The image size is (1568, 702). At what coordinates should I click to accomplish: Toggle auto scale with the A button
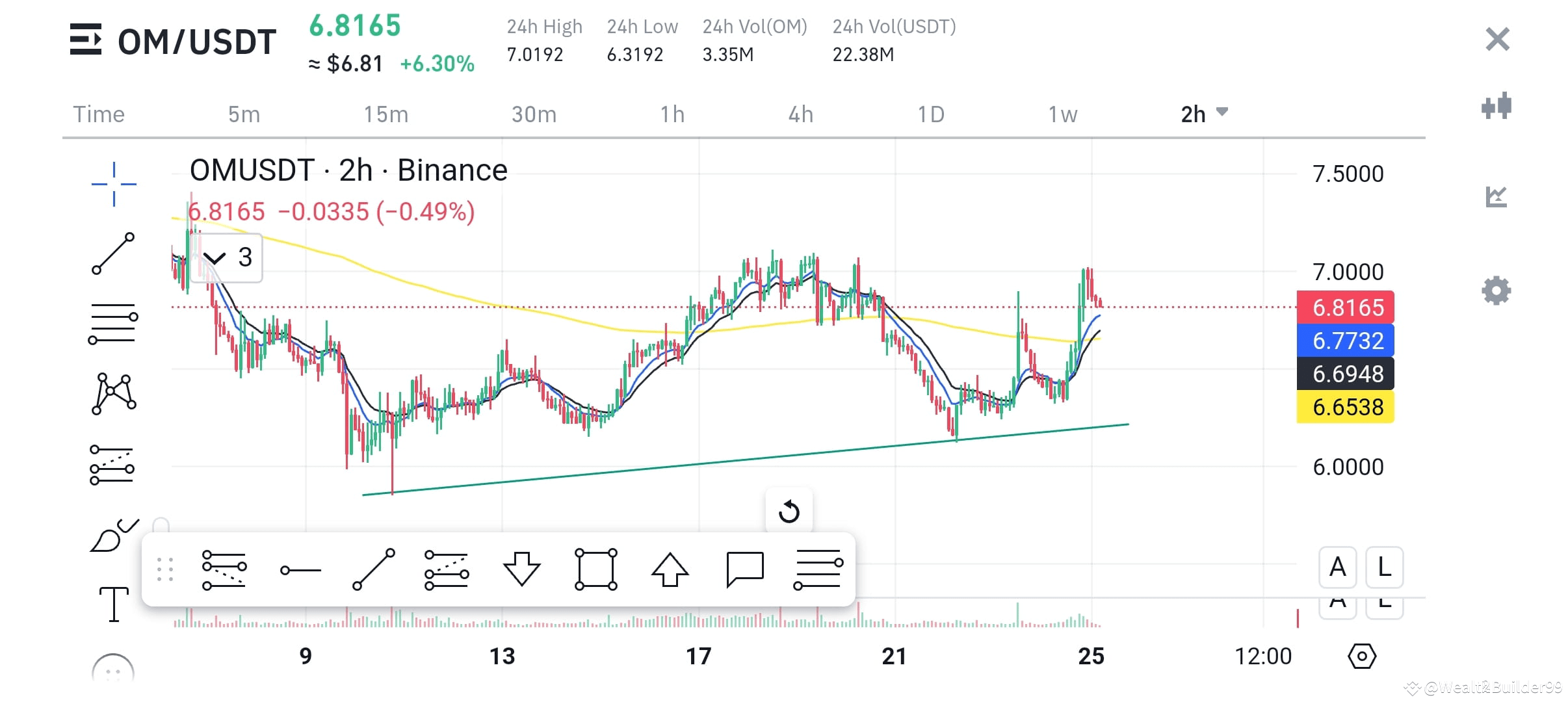1337,567
